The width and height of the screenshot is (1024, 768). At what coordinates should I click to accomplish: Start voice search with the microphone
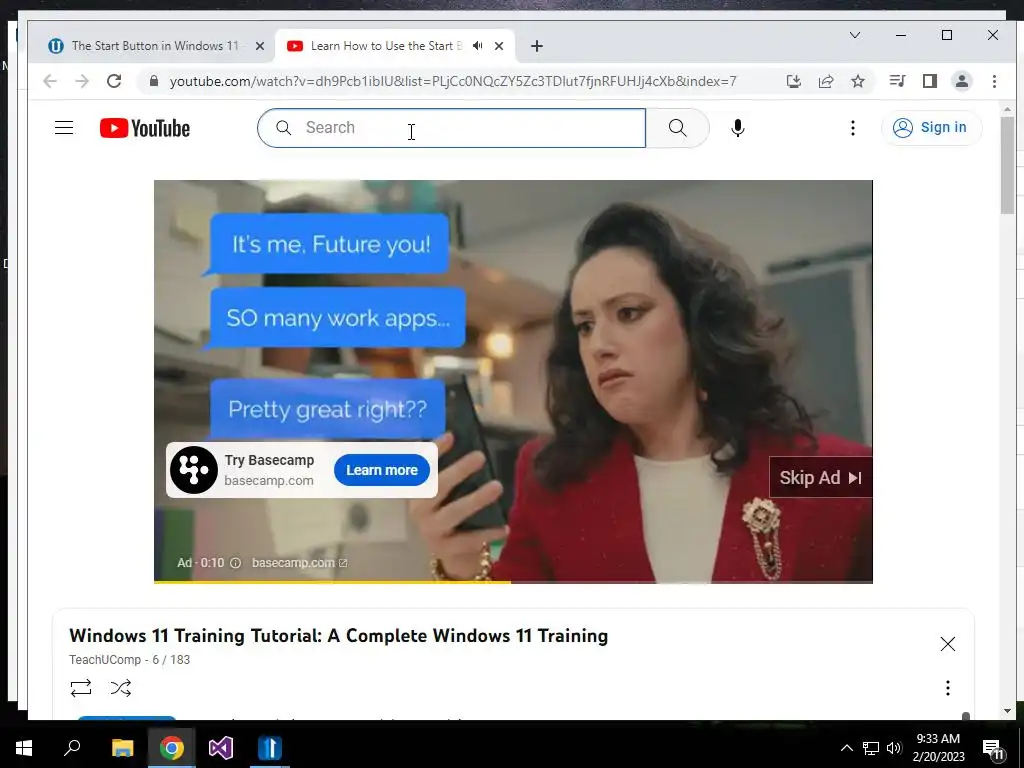pos(738,128)
